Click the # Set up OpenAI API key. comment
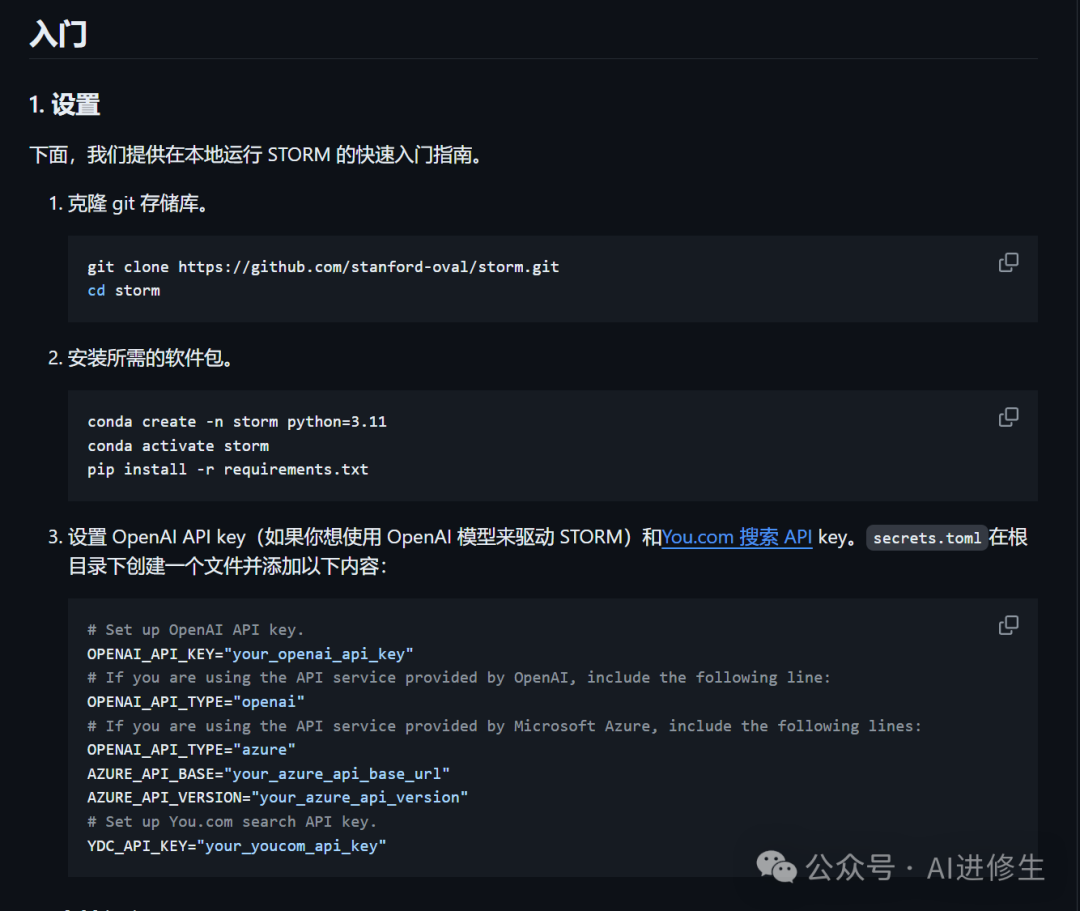Viewport: 1080px width, 911px height. point(196,630)
